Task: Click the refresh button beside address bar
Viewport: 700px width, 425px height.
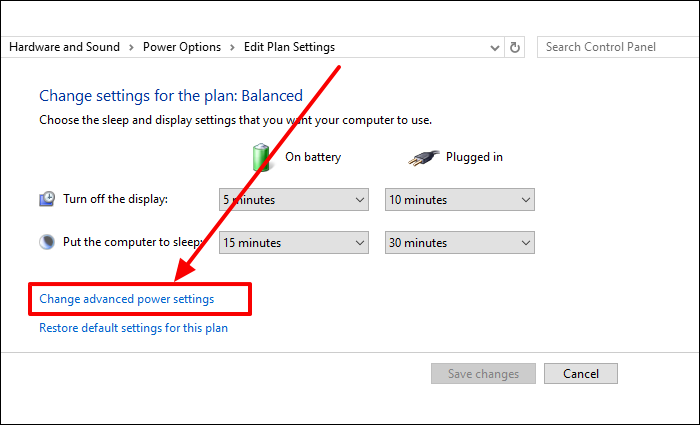Action: pyautogui.click(x=515, y=47)
